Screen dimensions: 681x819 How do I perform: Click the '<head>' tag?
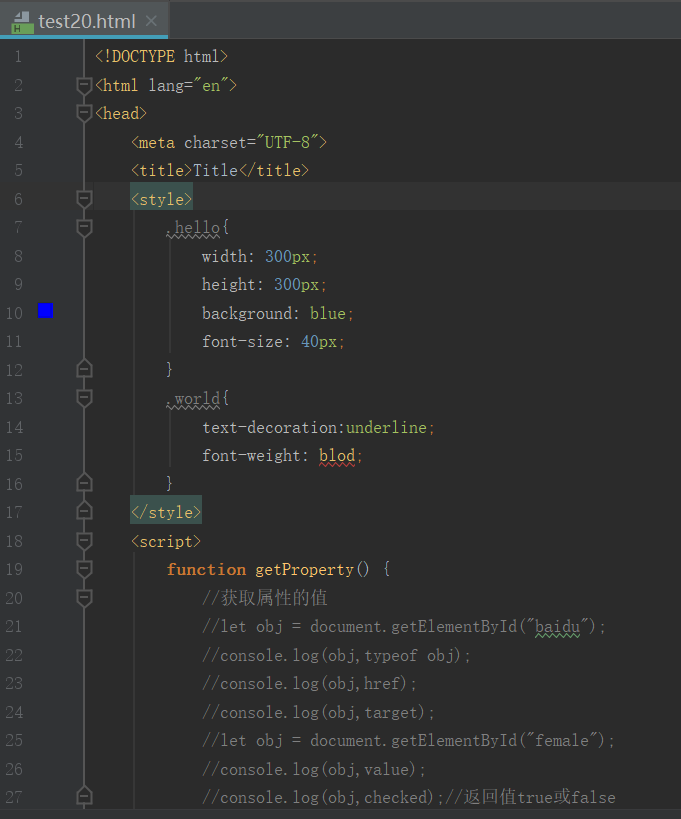tap(121, 113)
